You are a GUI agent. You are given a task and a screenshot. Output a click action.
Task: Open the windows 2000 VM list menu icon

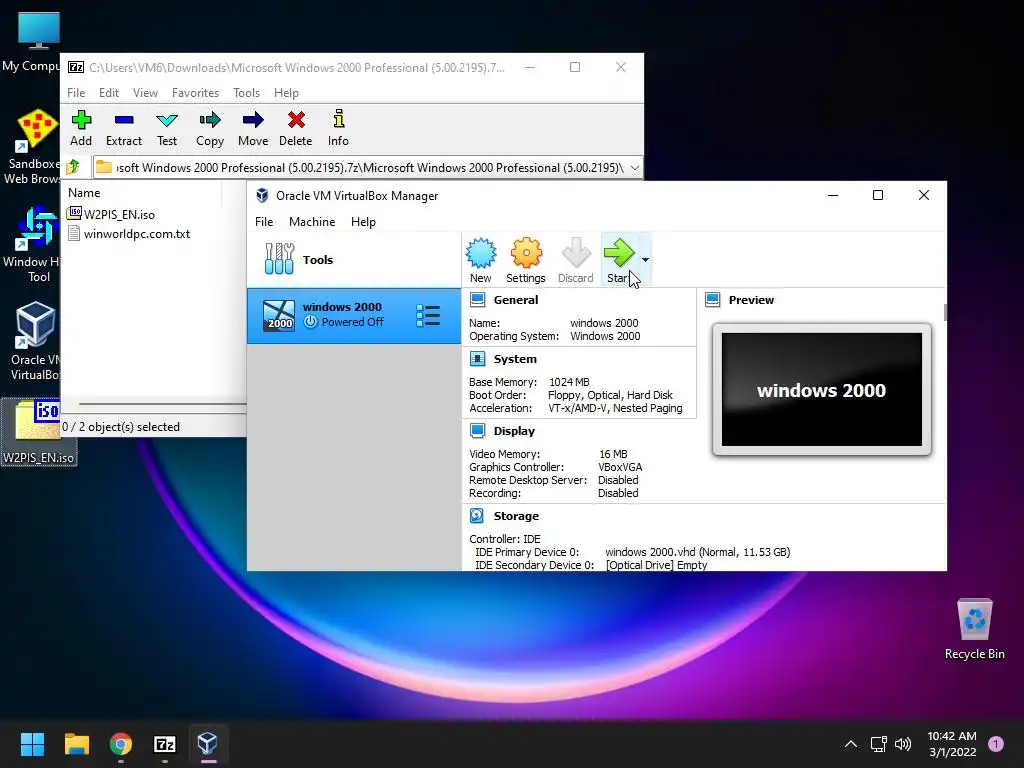pyautogui.click(x=428, y=315)
